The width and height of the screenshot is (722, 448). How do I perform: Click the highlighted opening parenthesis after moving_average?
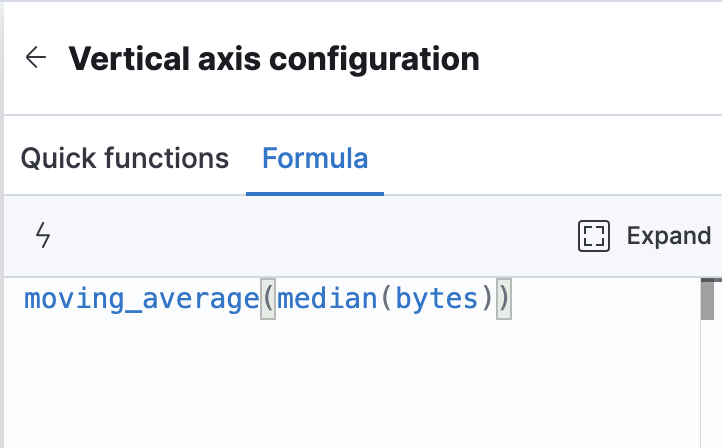(267, 298)
